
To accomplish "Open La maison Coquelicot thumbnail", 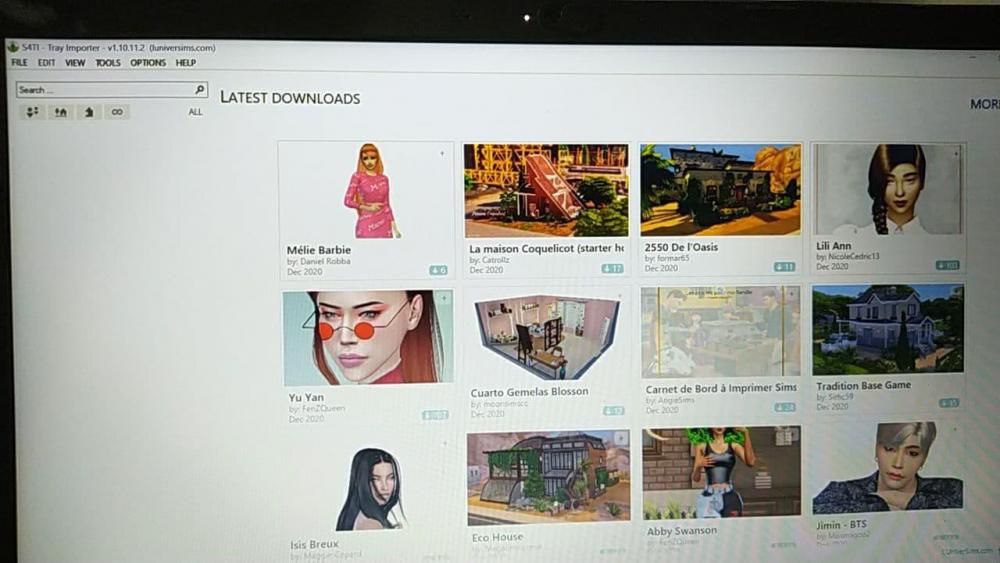I will click(546, 191).
